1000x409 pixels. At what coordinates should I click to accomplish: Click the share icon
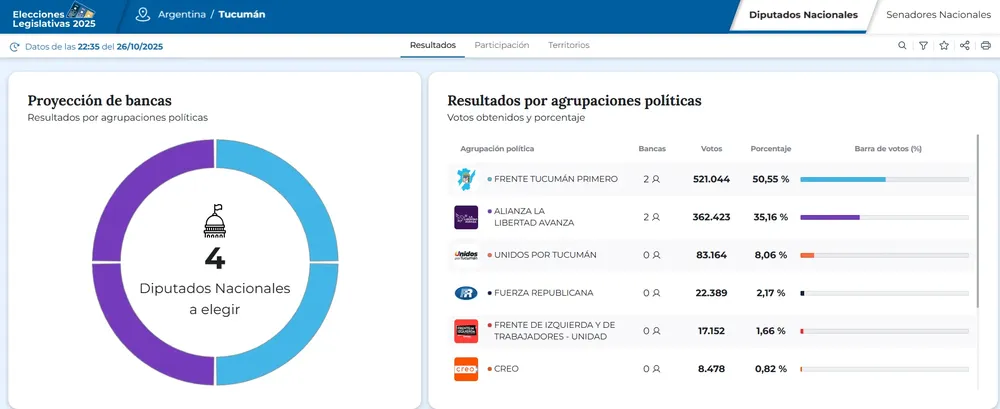coord(965,46)
